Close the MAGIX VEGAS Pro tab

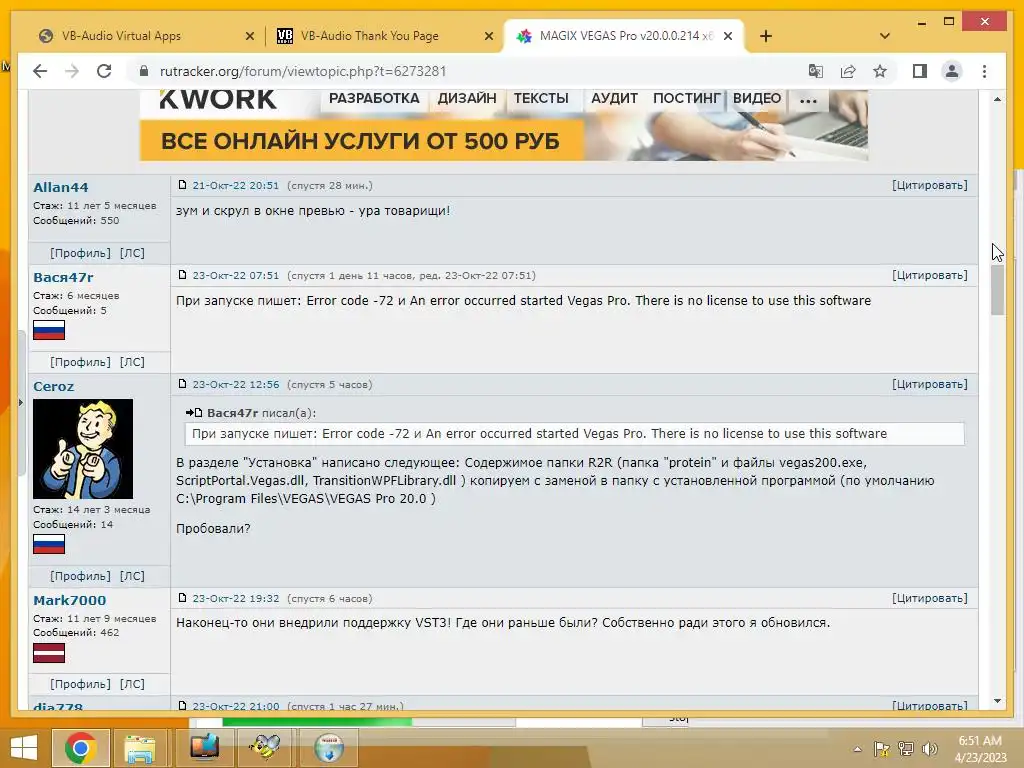coord(728,37)
